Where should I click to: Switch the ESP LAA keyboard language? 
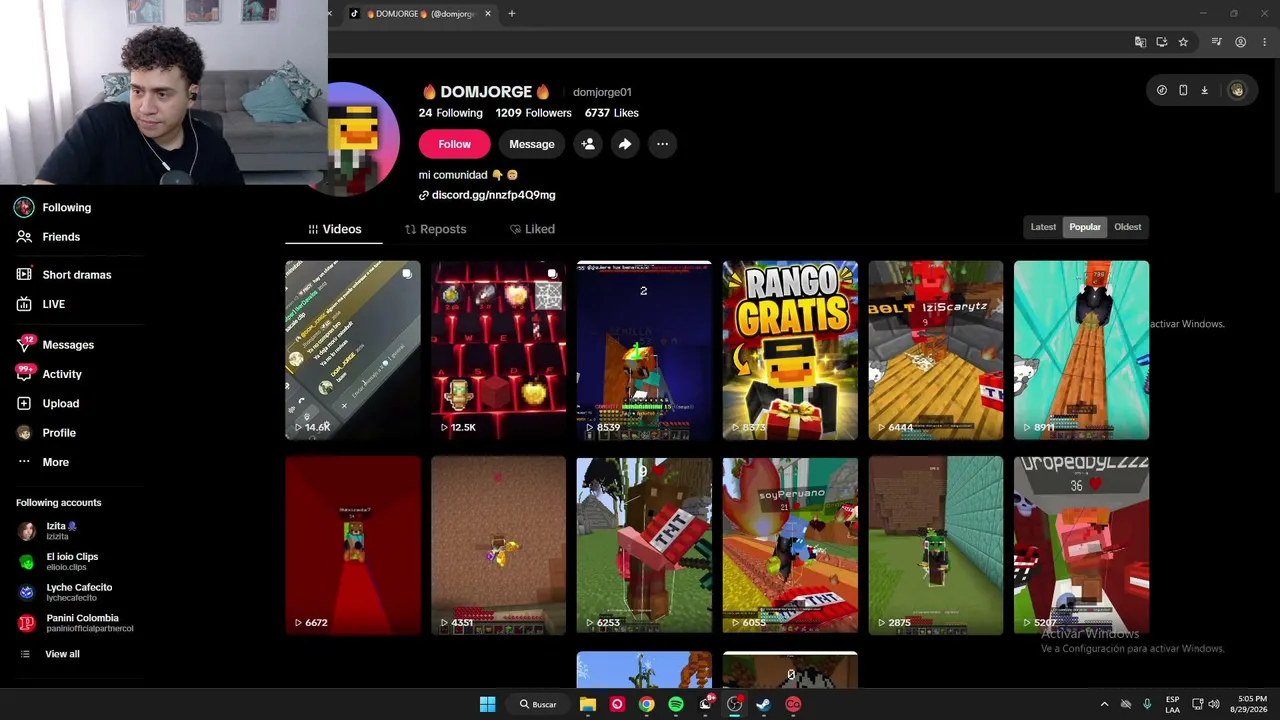tap(1172, 704)
